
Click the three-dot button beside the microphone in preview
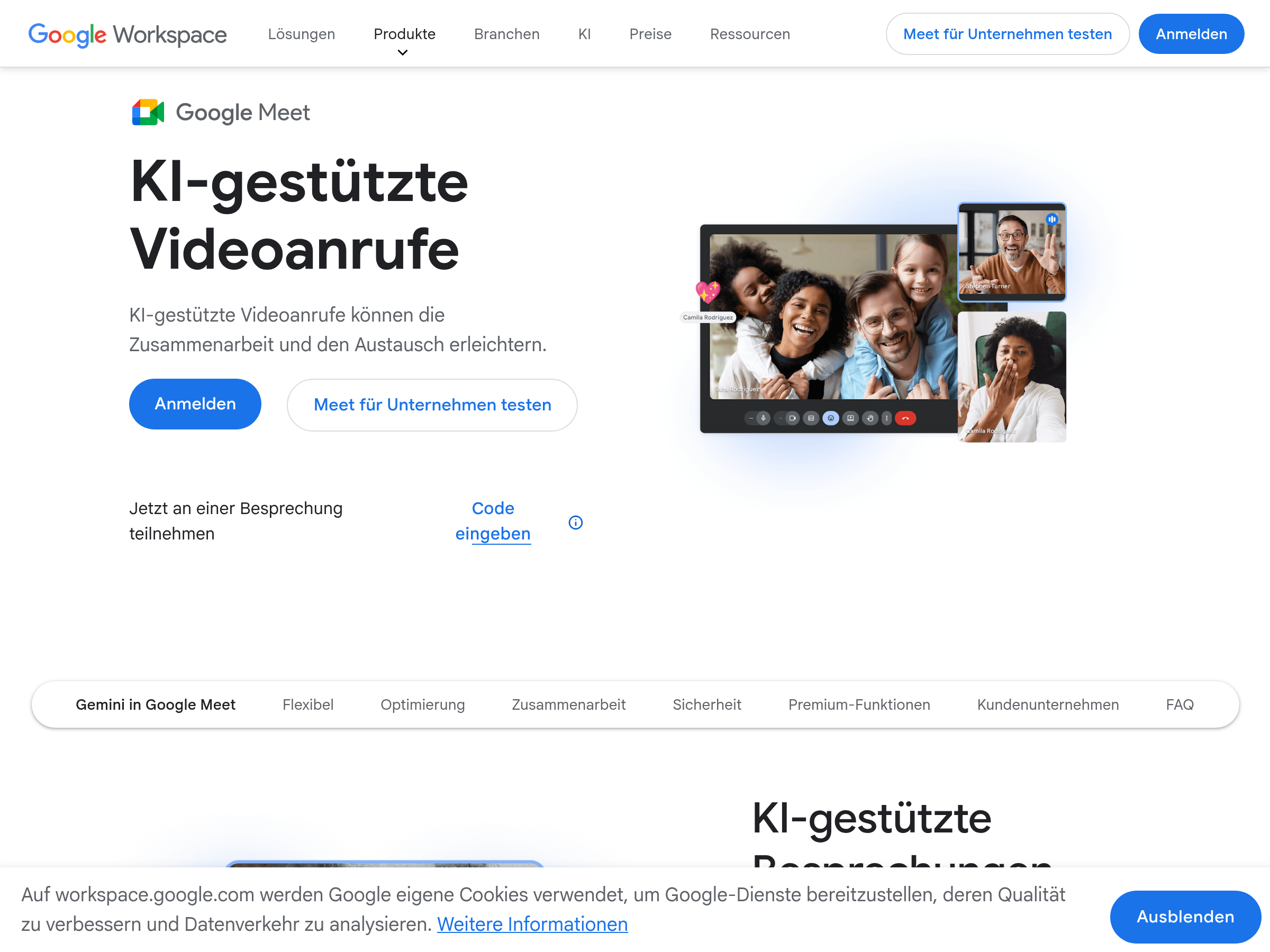751,418
